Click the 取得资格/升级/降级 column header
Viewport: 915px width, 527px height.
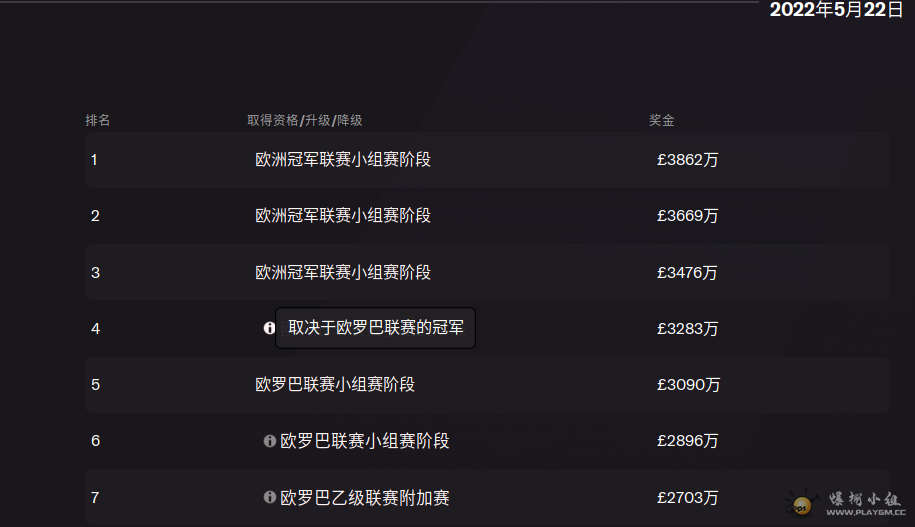coord(305,120)
